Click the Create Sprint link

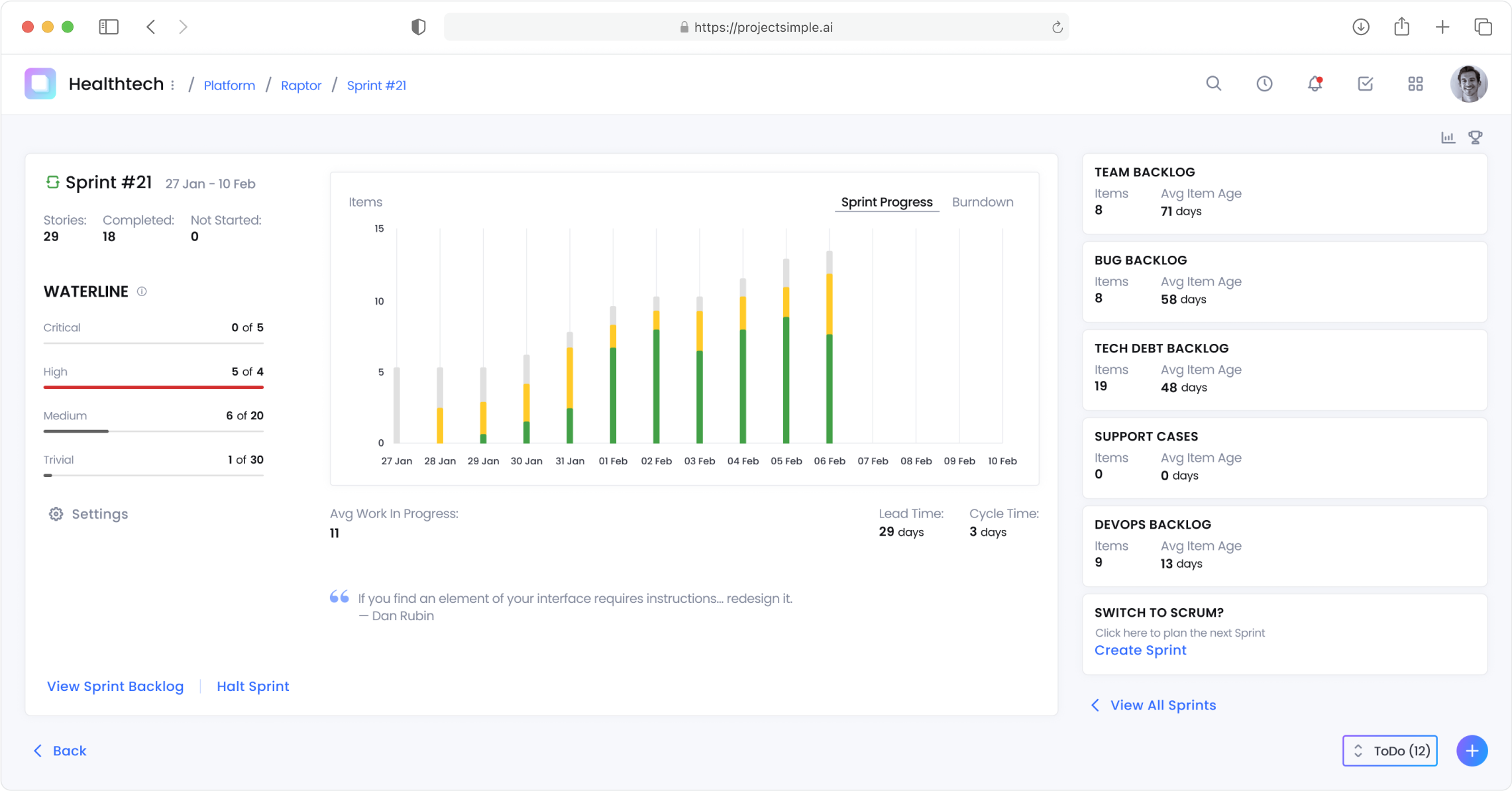click(1140, 650)
